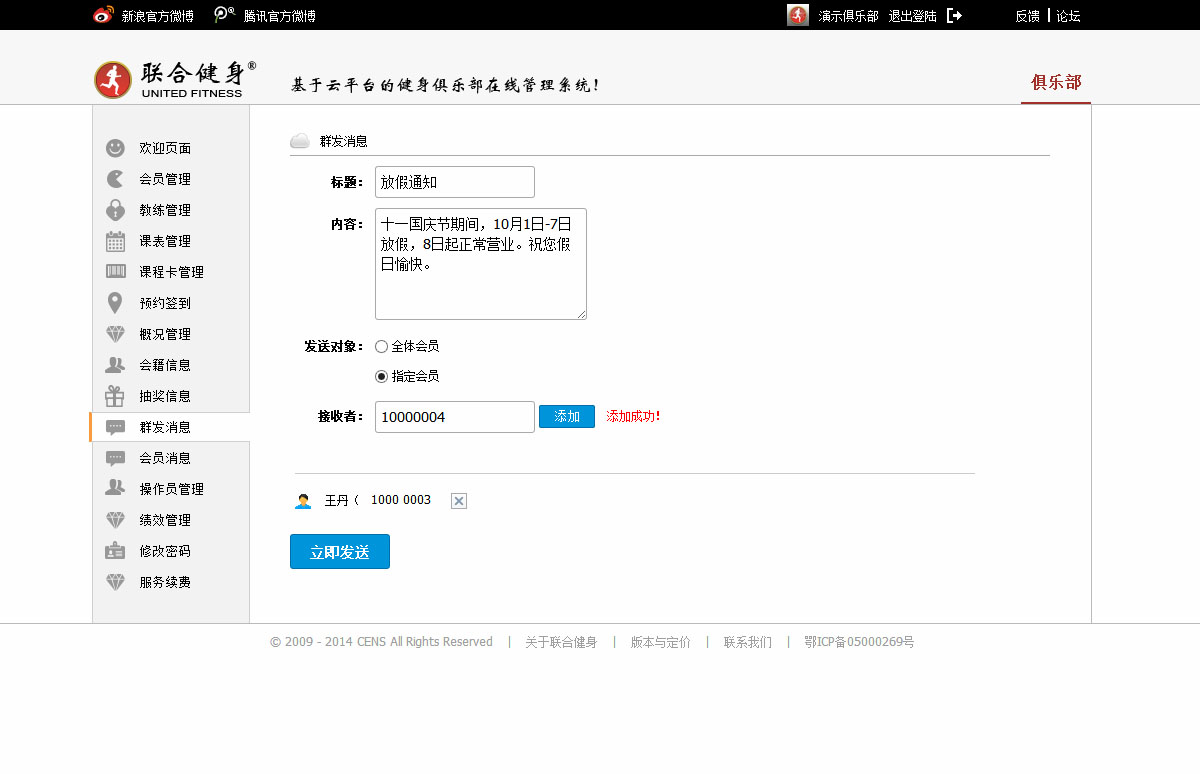Switch to the 俱乐部 tab
Screen dimensions: 1200x774
point(1056,82)
